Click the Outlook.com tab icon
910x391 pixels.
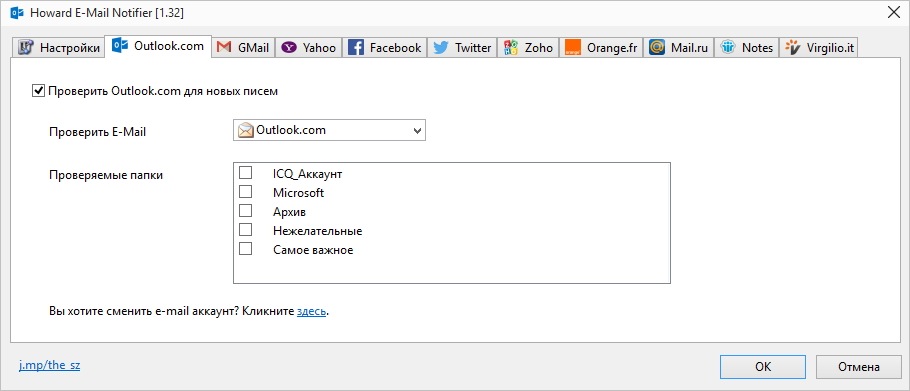(x=120, y=45)
